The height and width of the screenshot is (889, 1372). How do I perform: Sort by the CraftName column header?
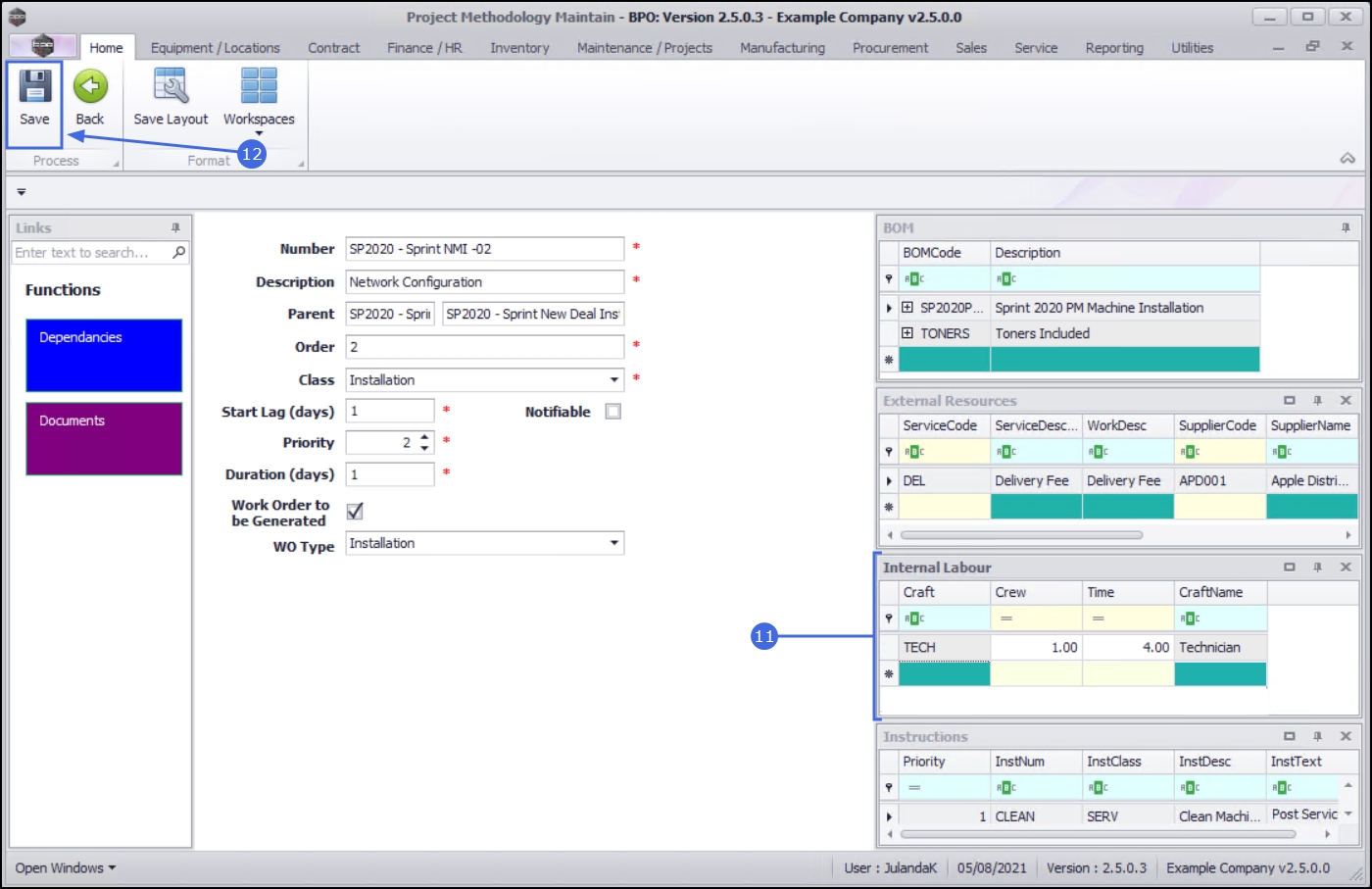click(x=1221, y=592)
